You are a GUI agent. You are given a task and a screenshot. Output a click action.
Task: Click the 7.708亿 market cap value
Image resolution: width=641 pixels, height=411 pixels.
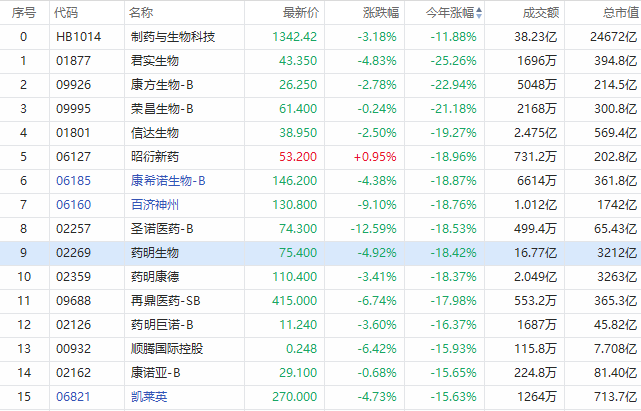click(616, 349)
